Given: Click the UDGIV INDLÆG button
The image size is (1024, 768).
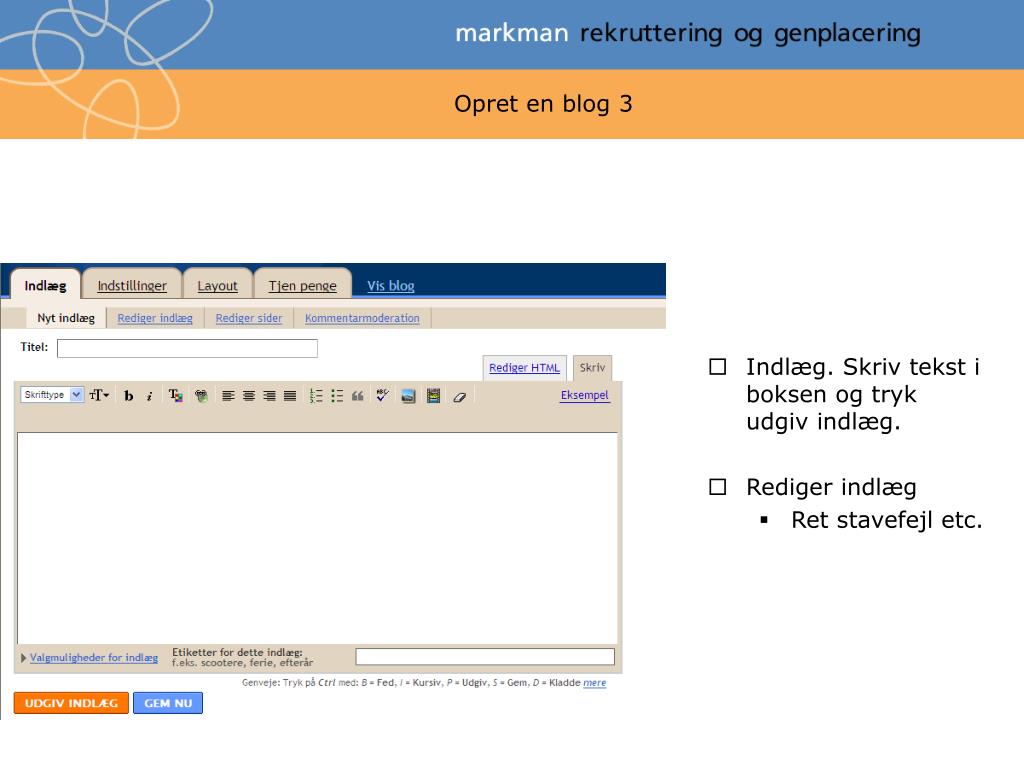Looking at the screenshot, I should (x=71, y=703).
